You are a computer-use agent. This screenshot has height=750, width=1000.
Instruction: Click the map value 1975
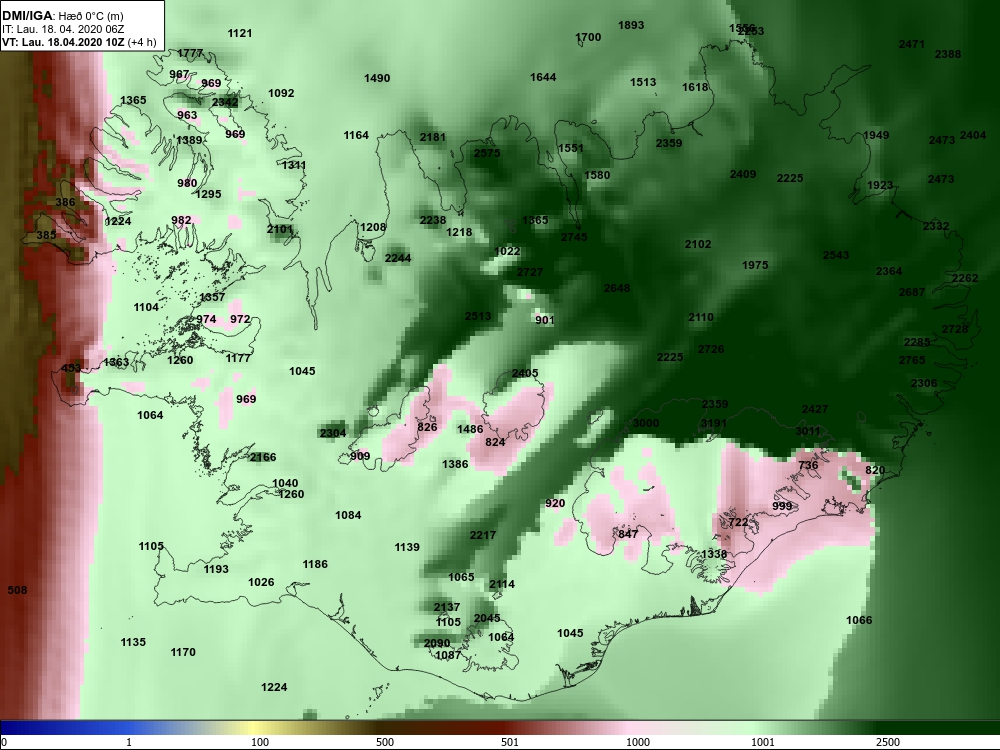[756, 265]
